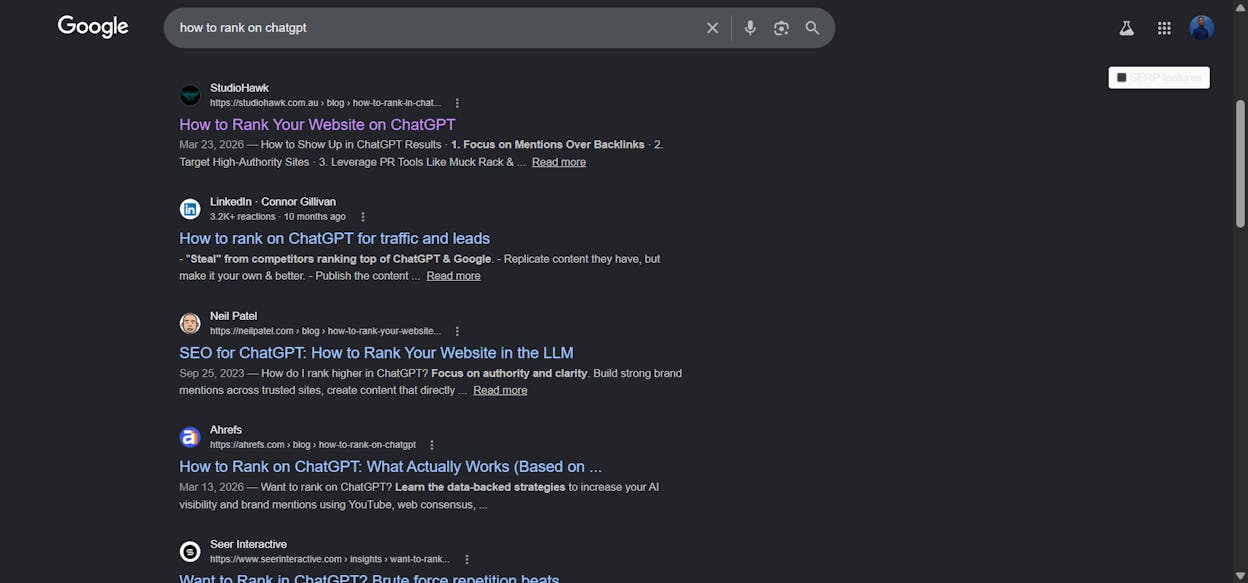Open Search Labs flask icon
The width and height of the screenshot is (1248, 583).
1126,28
